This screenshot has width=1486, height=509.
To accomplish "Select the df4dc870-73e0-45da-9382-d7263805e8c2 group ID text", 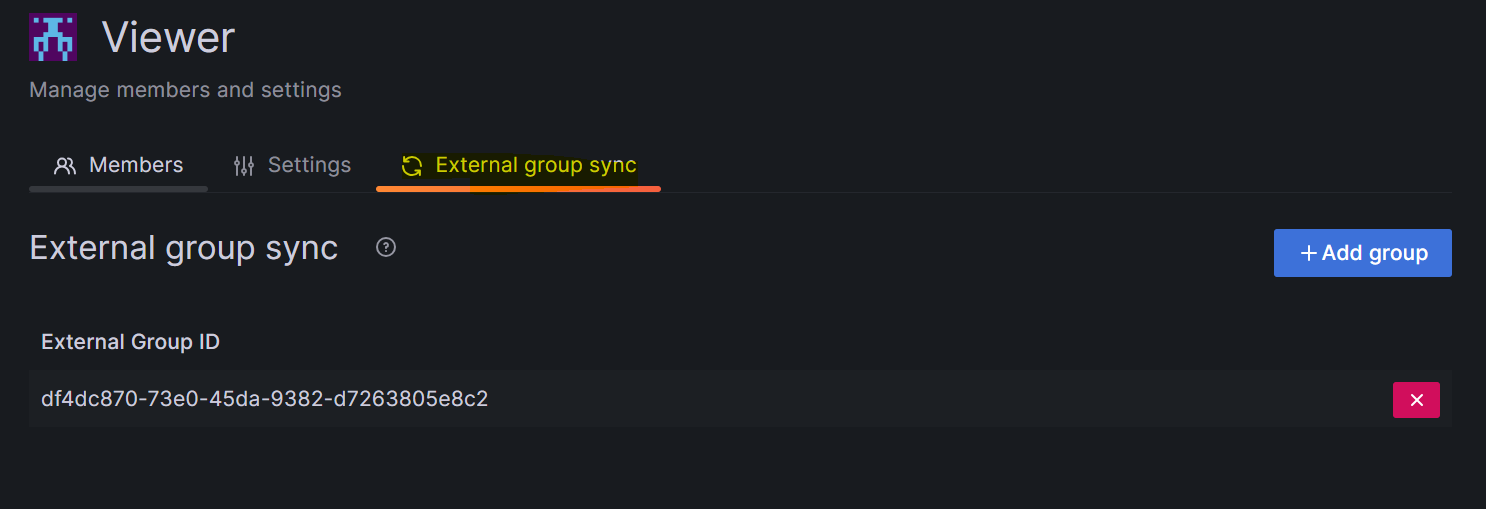I will click(264, 399).
